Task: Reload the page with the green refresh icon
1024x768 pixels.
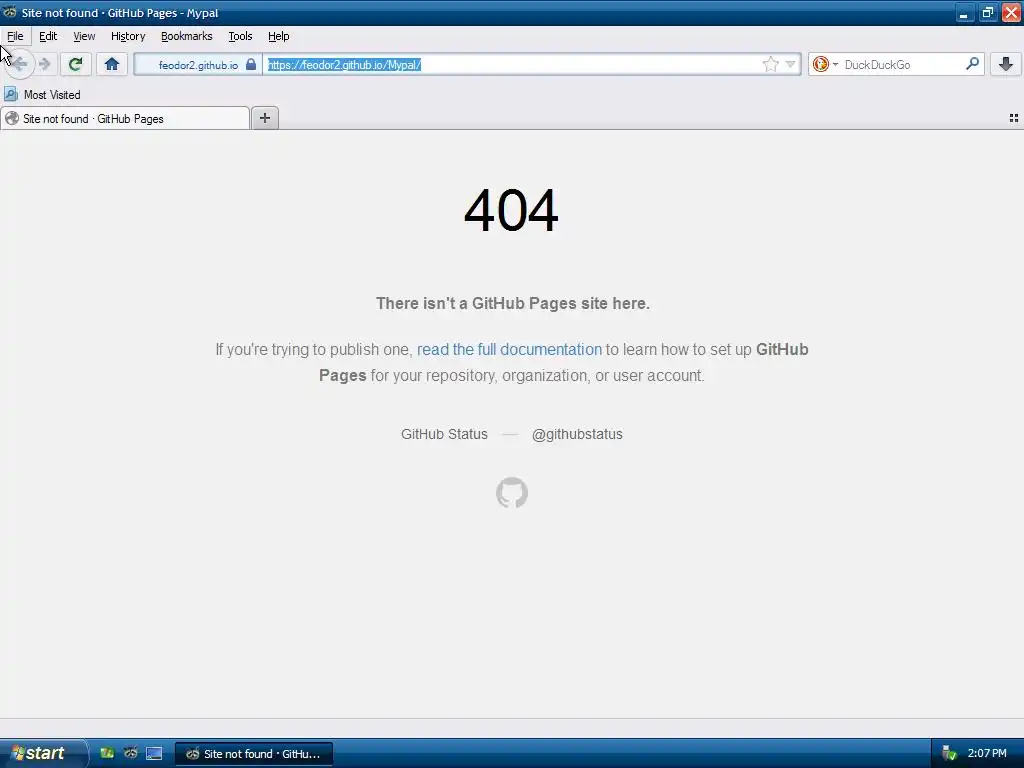Action: (x=75, y=64)
